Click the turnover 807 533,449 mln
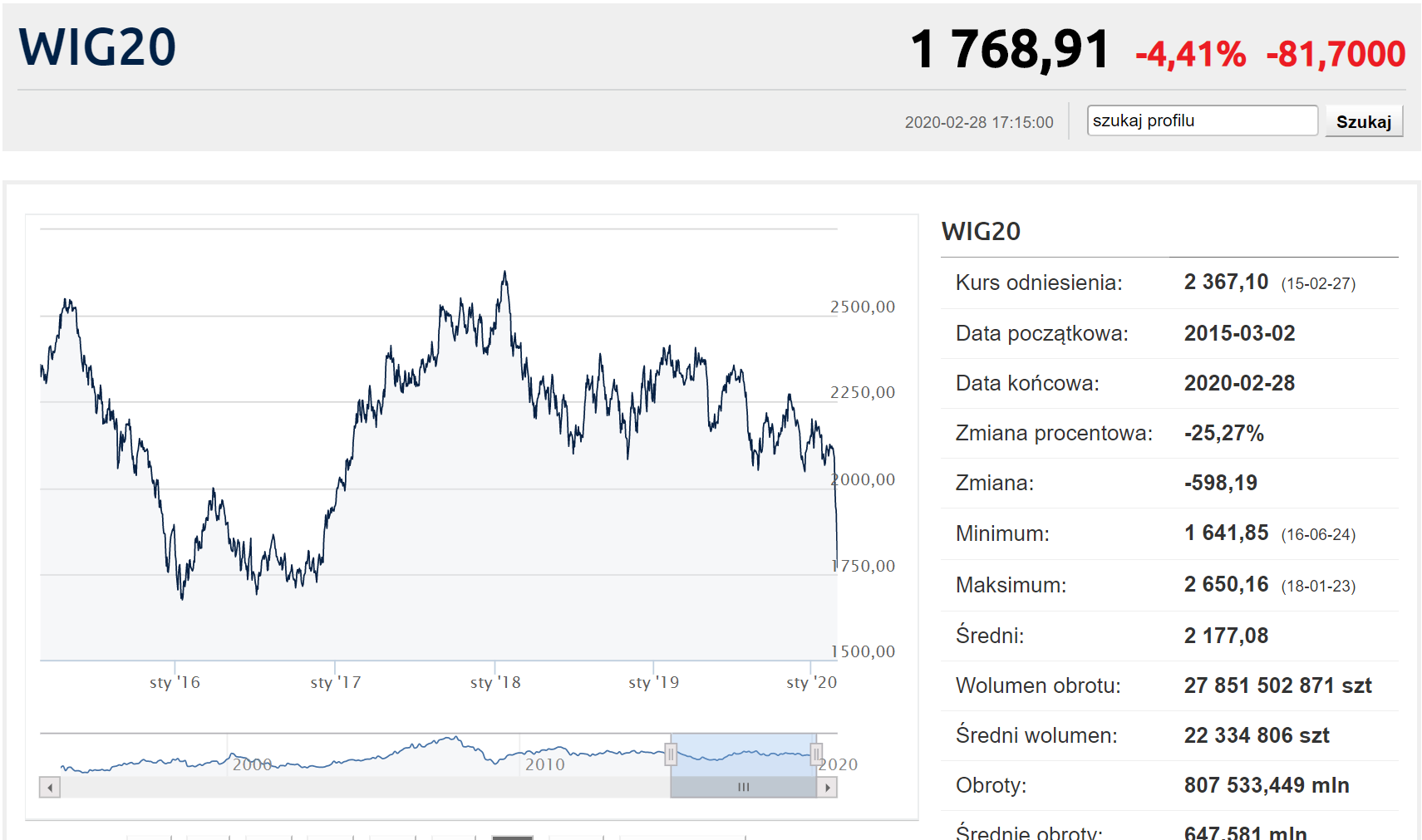This screenshot has height=840, width=1422. [1267, 785]
